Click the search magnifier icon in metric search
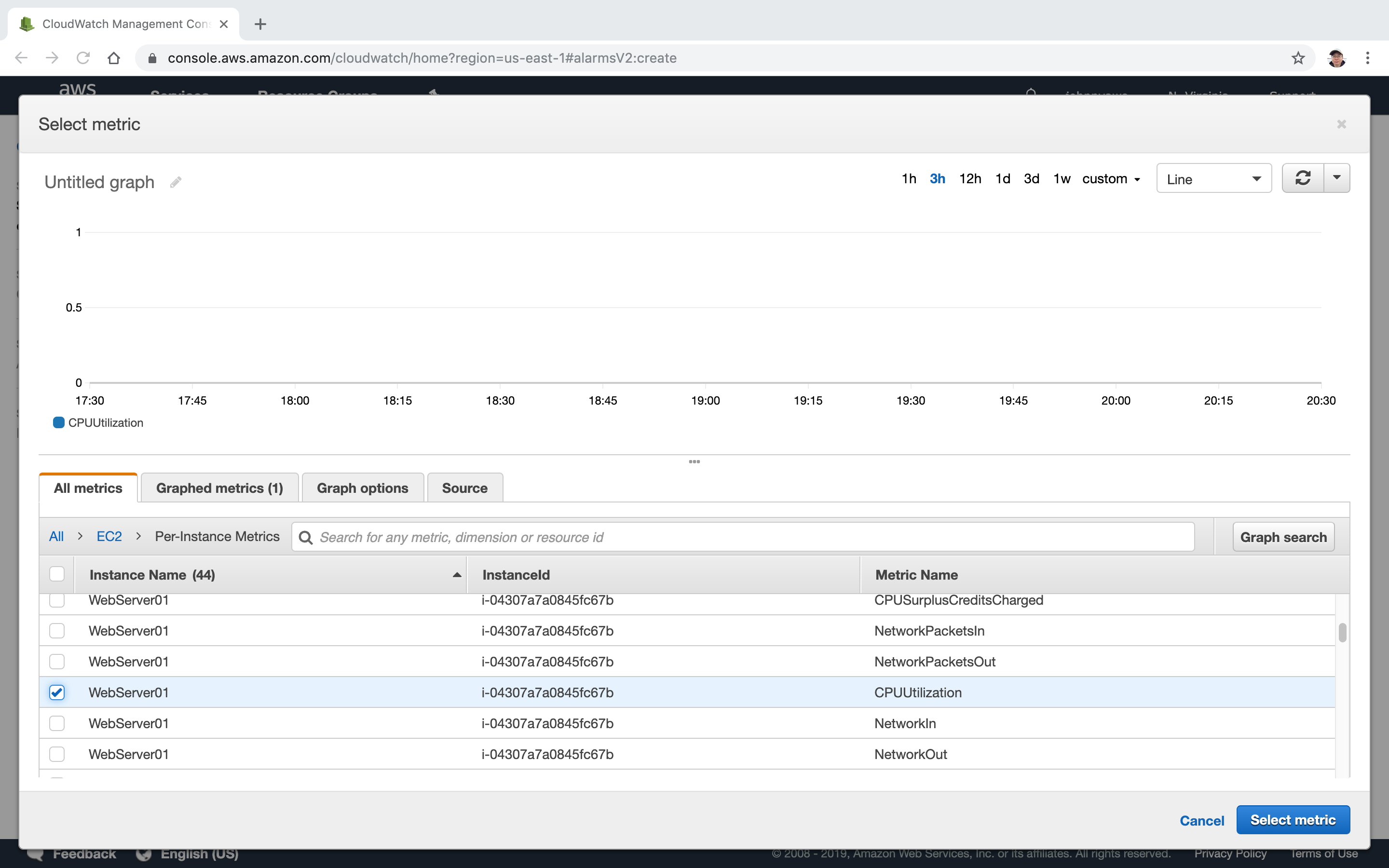 click(306, 537)
